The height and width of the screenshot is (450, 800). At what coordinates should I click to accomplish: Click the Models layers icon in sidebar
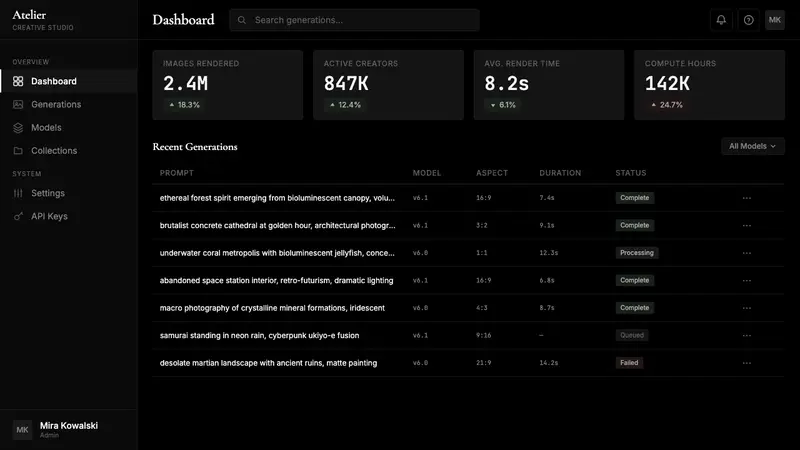coord(18,128)
